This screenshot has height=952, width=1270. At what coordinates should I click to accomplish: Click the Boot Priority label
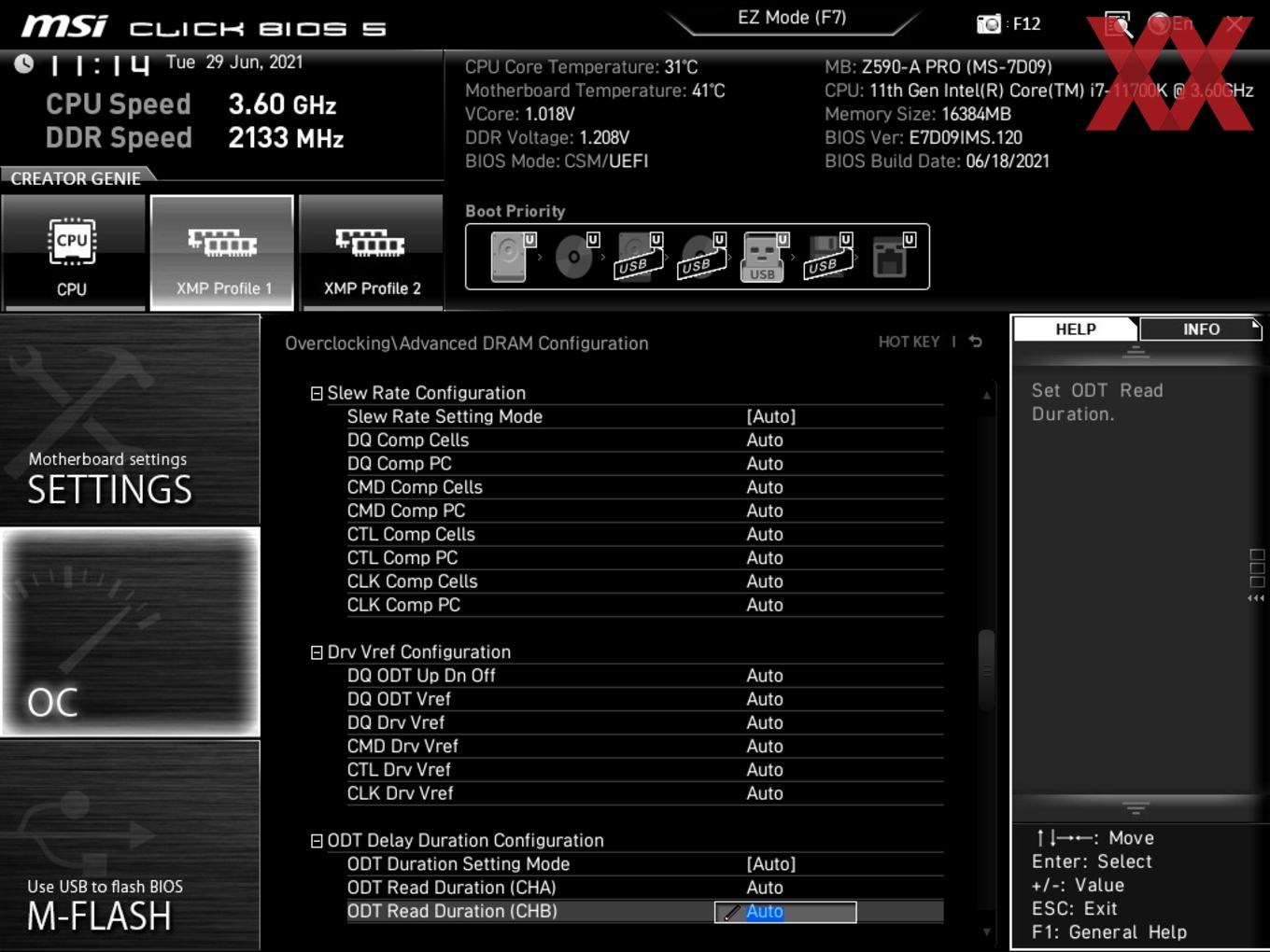tap(515, 211)
